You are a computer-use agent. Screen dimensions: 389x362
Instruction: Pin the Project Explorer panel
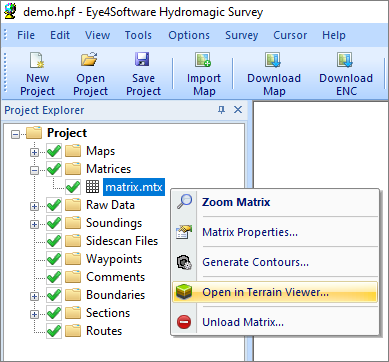click(x=221, y=110)
